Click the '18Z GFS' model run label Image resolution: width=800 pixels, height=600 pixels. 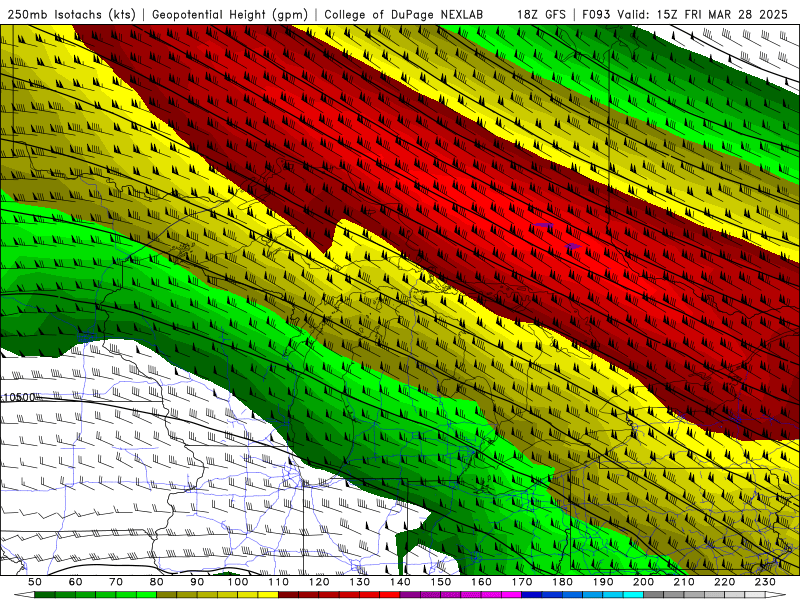pyautogui.click(x=541, y=14)
